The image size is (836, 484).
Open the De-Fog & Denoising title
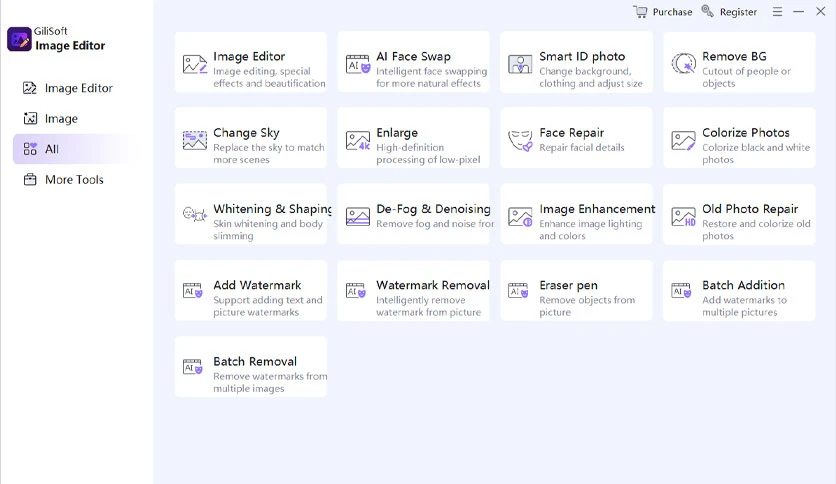point(433,209)
